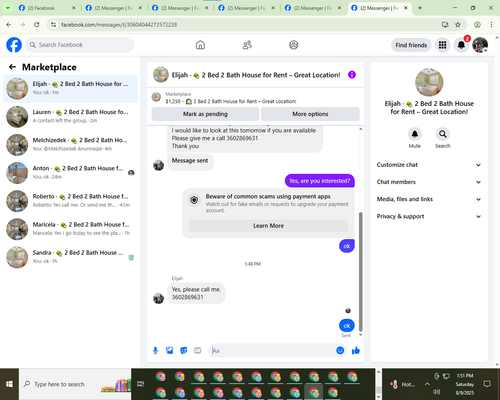The image size is (500, 400).
Task: Click Learn More on scam warning
Action: pyautogui.click(x=268, y=226)
